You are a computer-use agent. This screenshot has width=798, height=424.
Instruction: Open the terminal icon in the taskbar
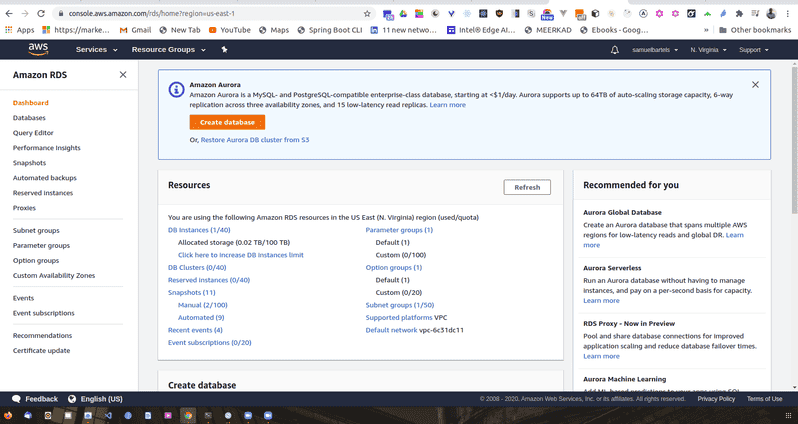[208, 415]
